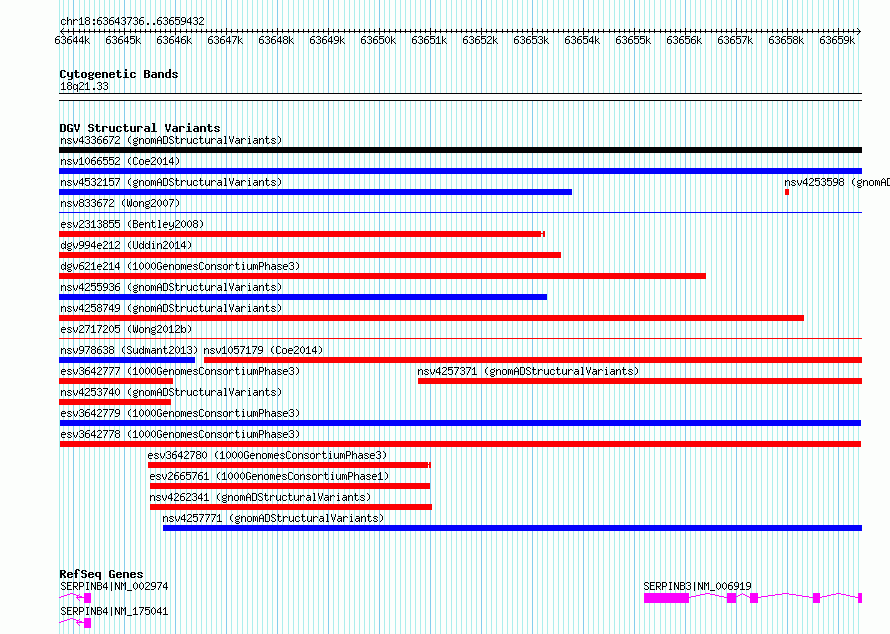Screen dimensions: 890x634
Task: Click the esv2717205 (Wong2012b) label
Action: point(126,329)
